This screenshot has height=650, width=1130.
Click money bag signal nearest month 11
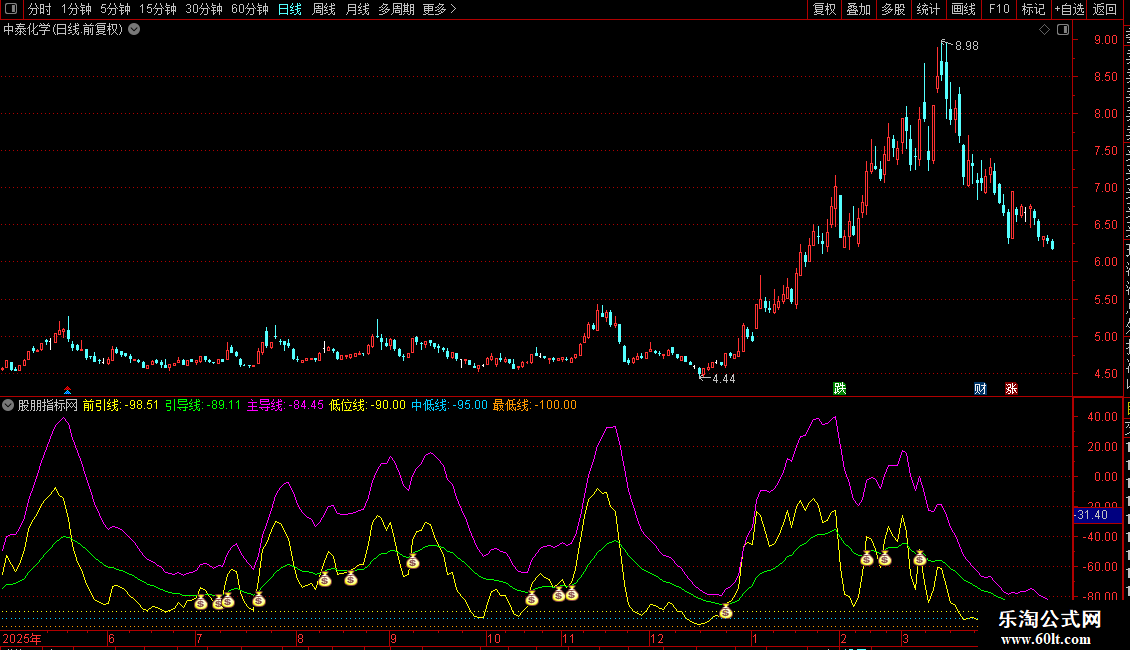coord(571,594)
